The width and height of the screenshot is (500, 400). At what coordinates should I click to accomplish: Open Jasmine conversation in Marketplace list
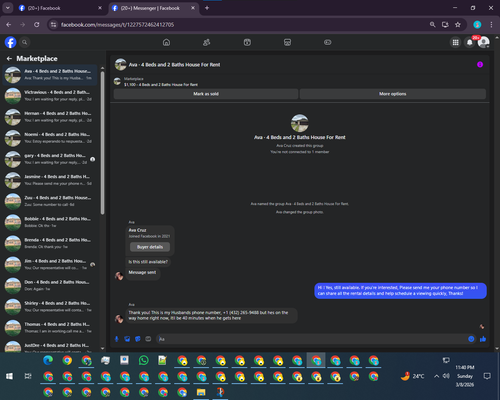50,180
